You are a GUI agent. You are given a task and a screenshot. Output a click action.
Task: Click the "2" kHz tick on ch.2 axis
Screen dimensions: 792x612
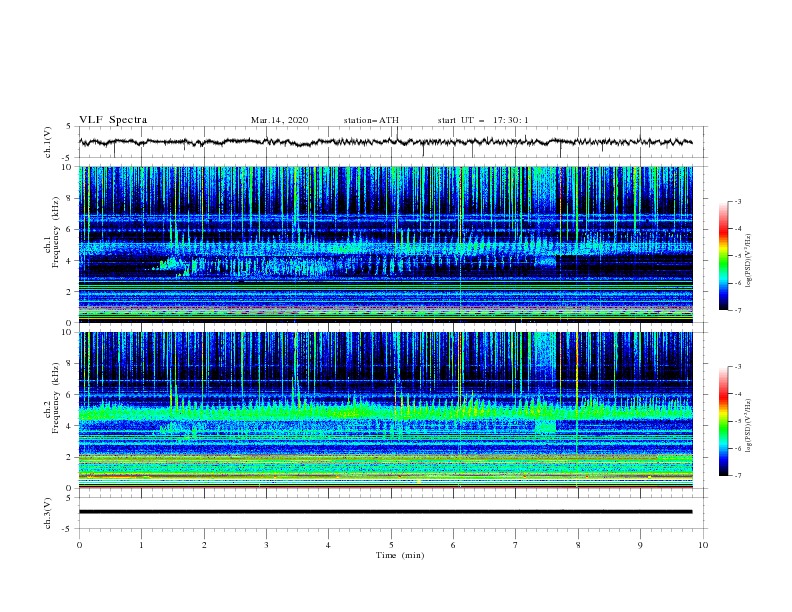tap(71, 457)
